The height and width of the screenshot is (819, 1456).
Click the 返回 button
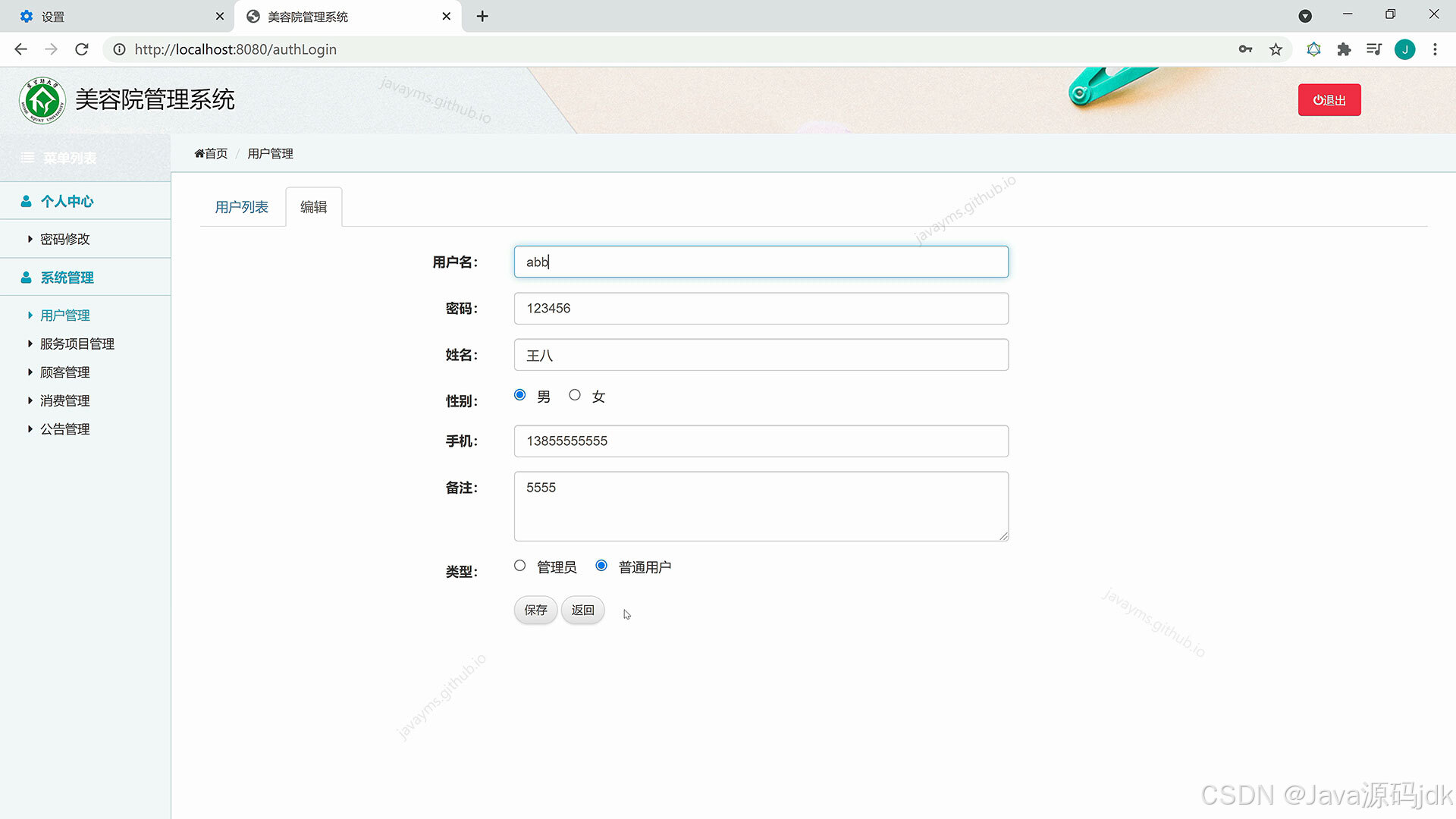point(582,610)
